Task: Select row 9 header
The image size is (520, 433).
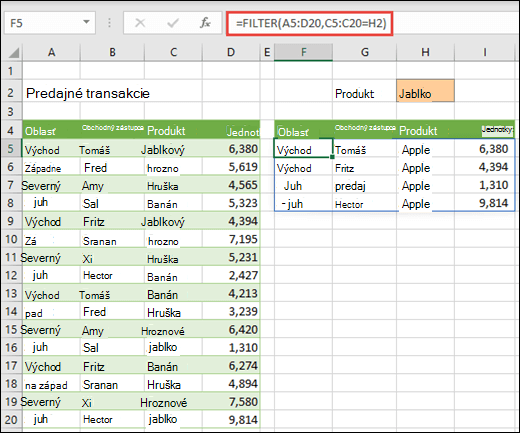Action: click(x=11, y=221)
